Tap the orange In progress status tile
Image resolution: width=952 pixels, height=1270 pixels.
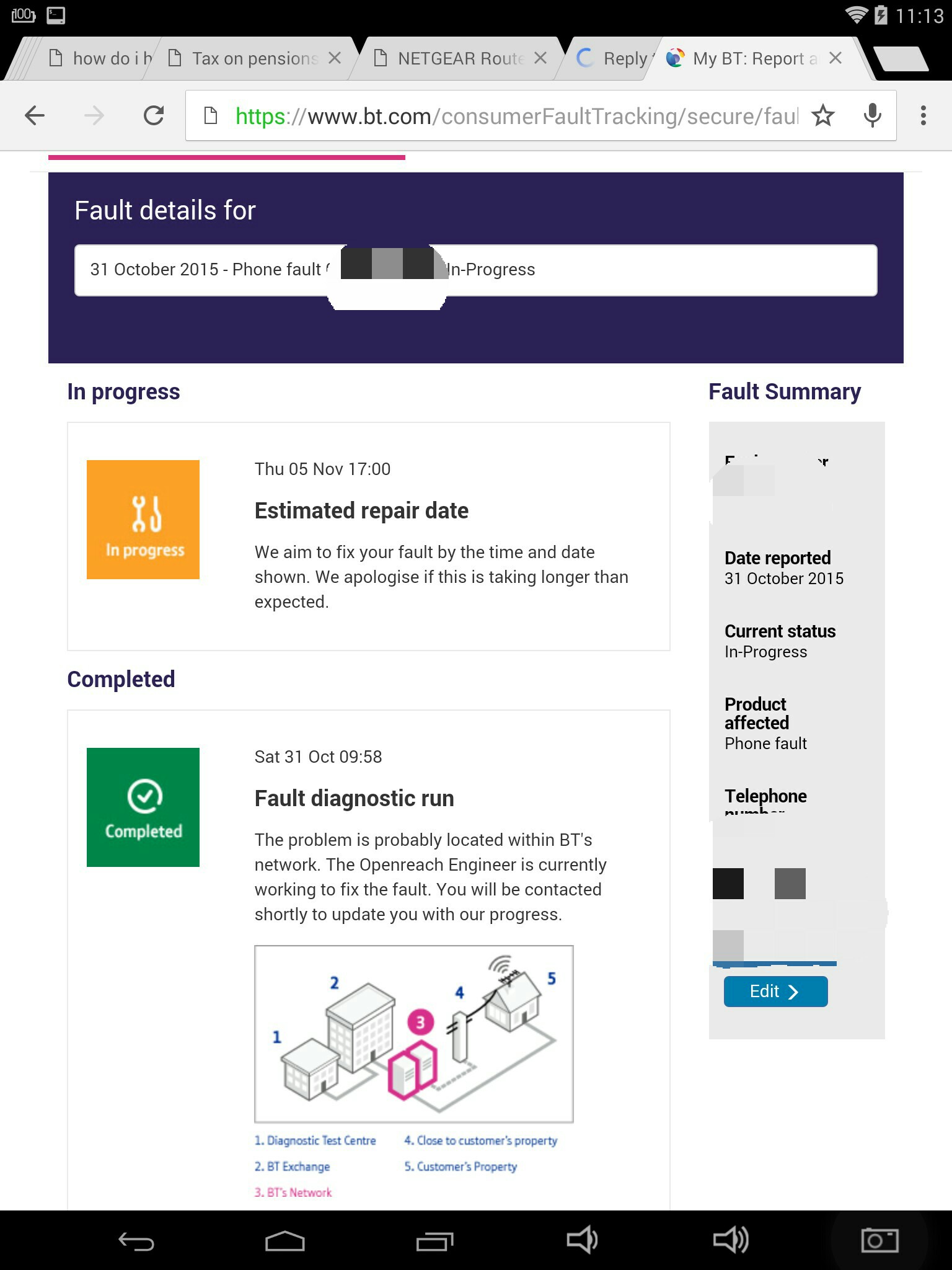coord(143,520)
